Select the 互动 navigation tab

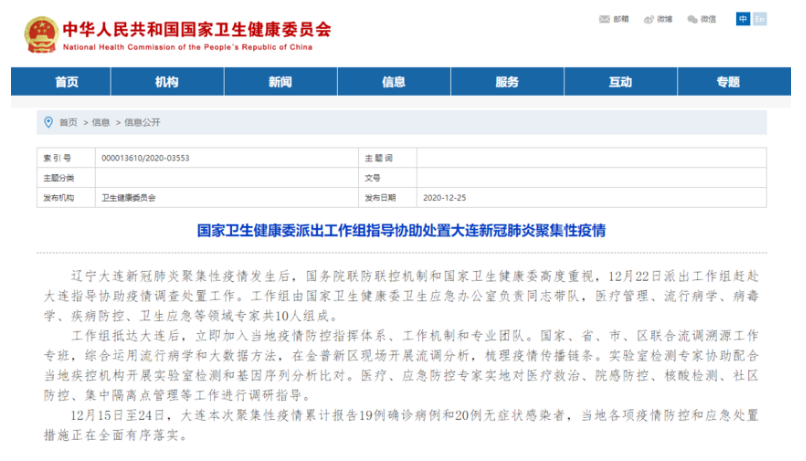coord(620,82)
